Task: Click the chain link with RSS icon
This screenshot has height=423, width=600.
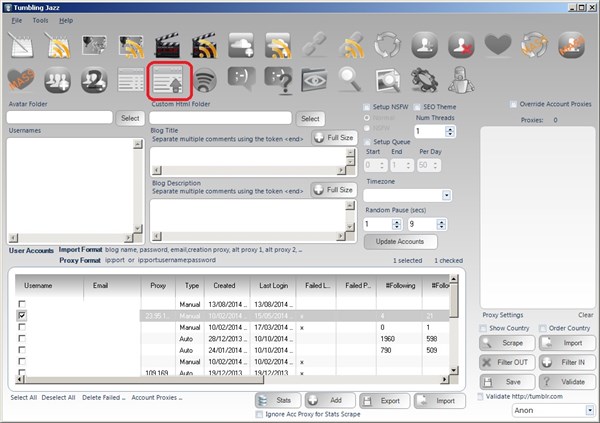Action: coord(351,45)
